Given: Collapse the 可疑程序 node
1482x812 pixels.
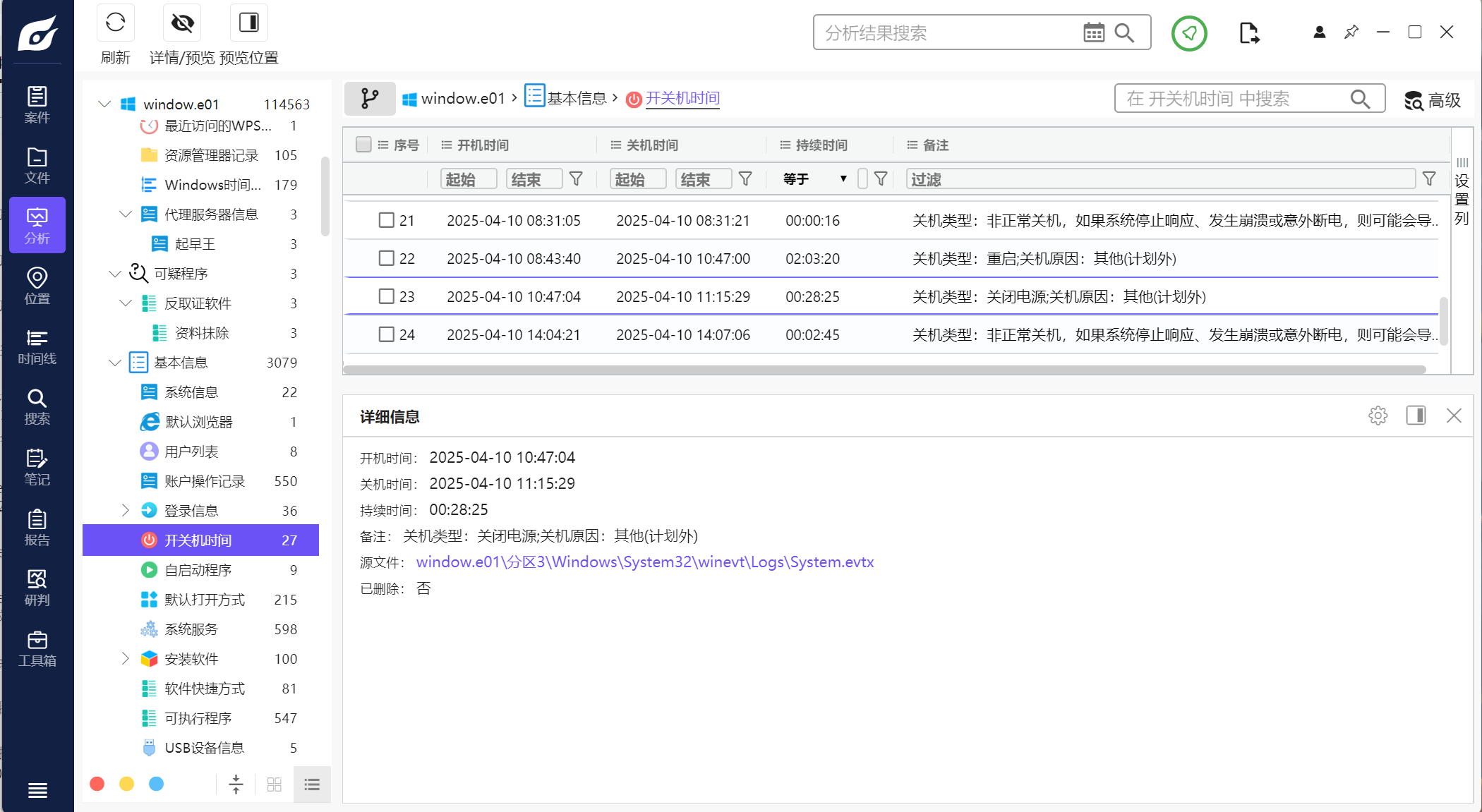Looking at the screenshot, I should (115, 273).
